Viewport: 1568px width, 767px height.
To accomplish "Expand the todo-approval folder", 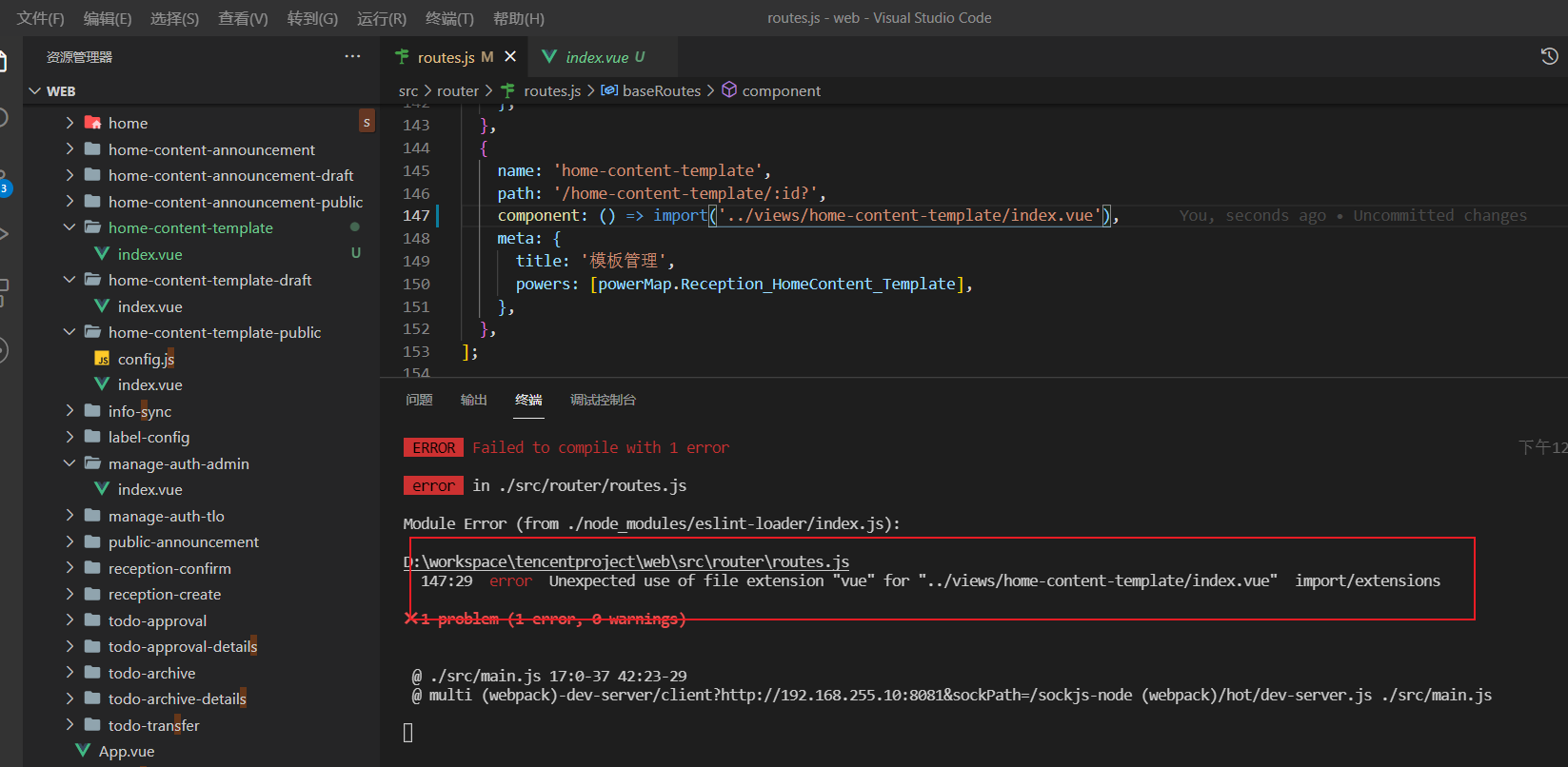I will [69, 620].
